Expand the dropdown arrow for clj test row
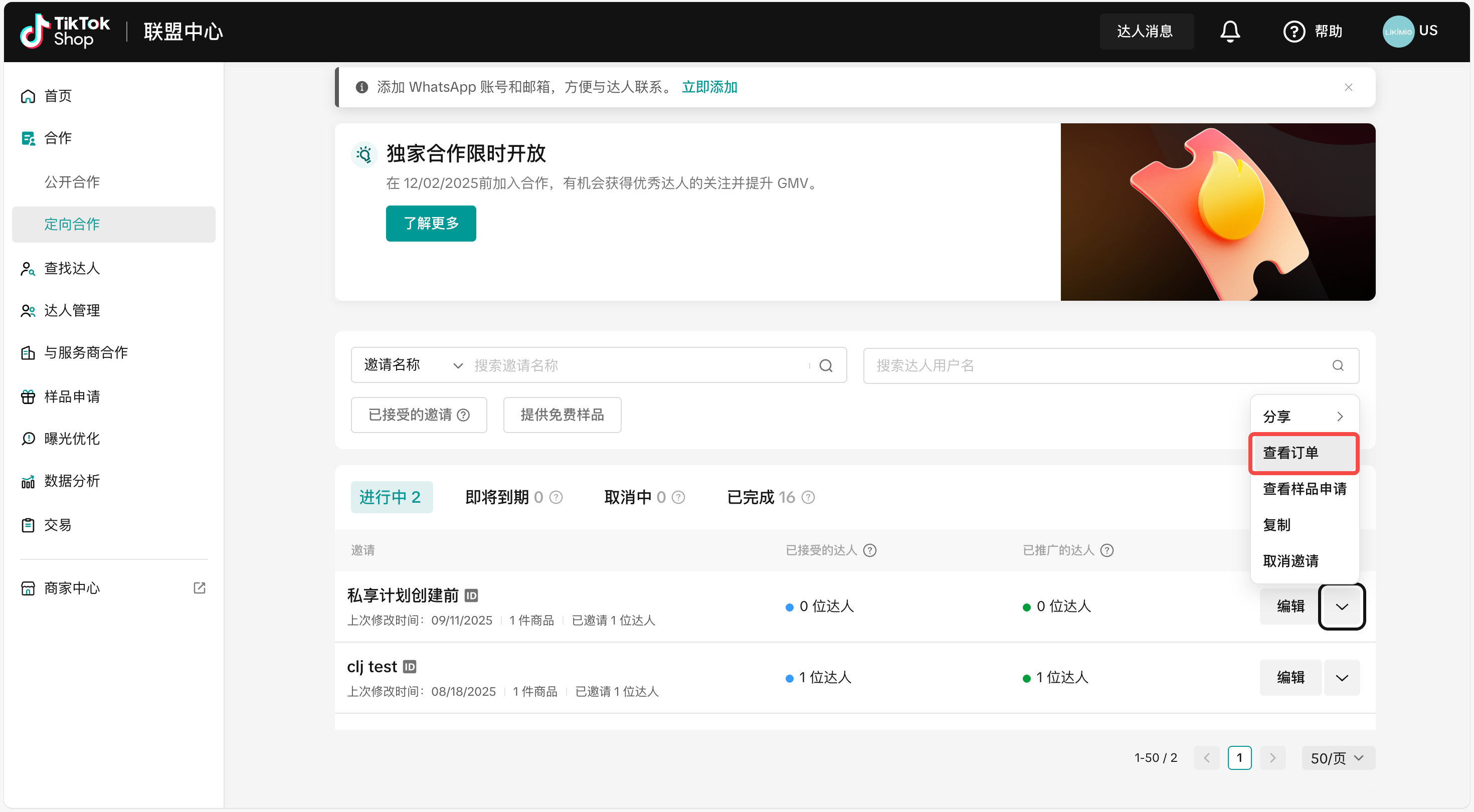Screen dimensions: 1474x812 click(x=1342, y=678)
